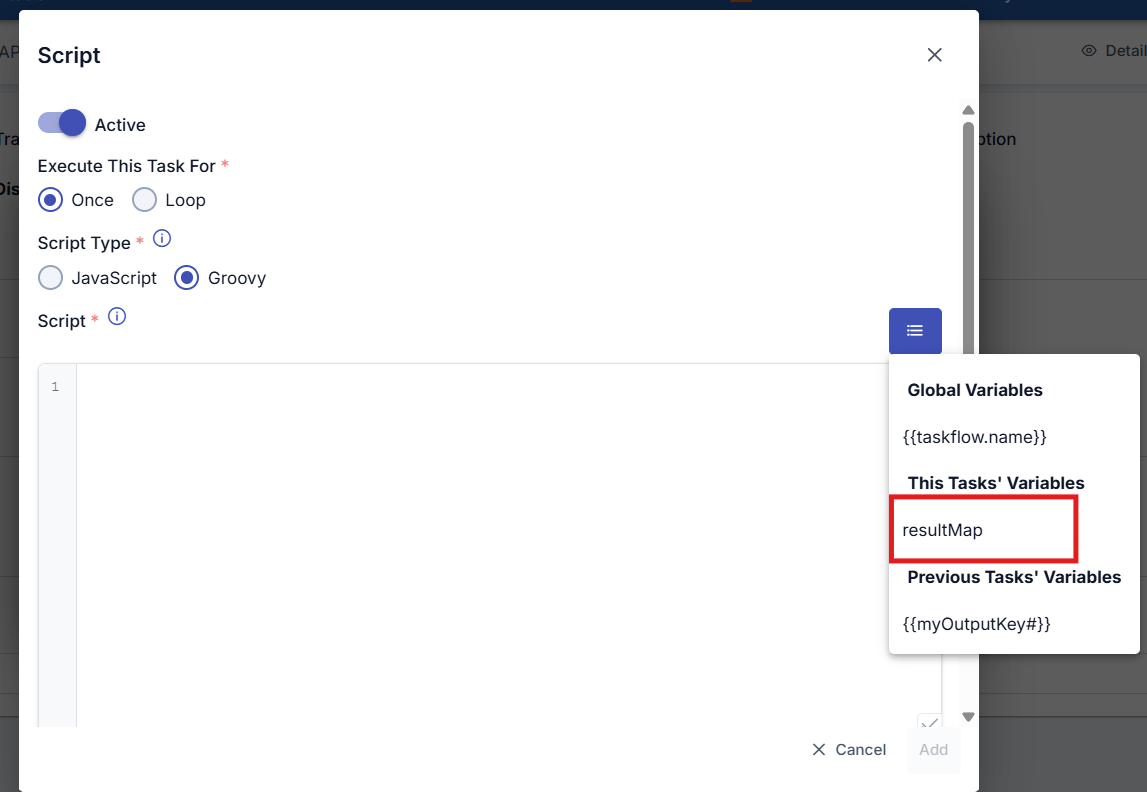The width and height of the screenshot is (1147, 792).
Task: Select JavaScript as the script type
Action: point(51,277)
